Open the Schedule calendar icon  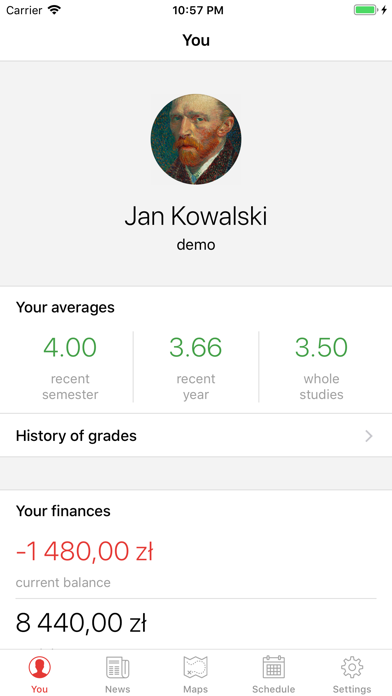pos(273,667)
